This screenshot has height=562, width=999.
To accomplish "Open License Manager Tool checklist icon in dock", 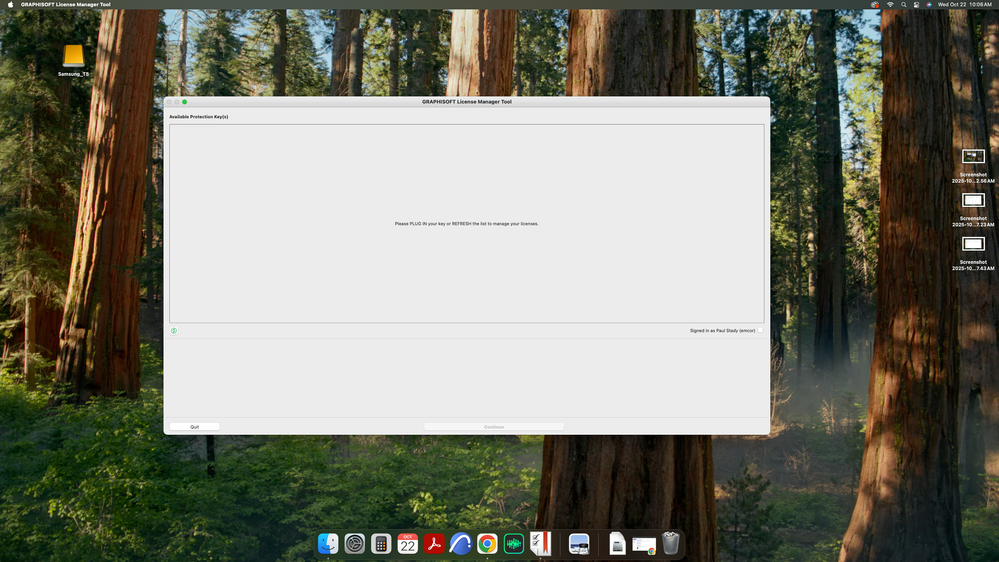I will click(x=540, y=544).
